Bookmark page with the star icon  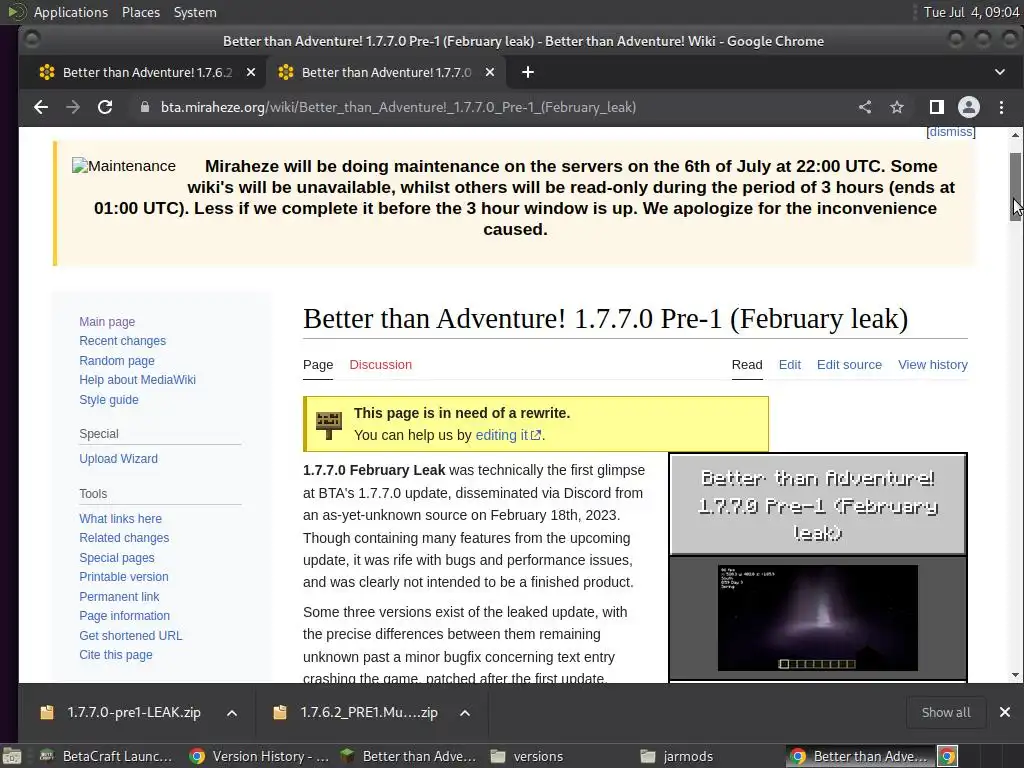click(x=897, y=107)
